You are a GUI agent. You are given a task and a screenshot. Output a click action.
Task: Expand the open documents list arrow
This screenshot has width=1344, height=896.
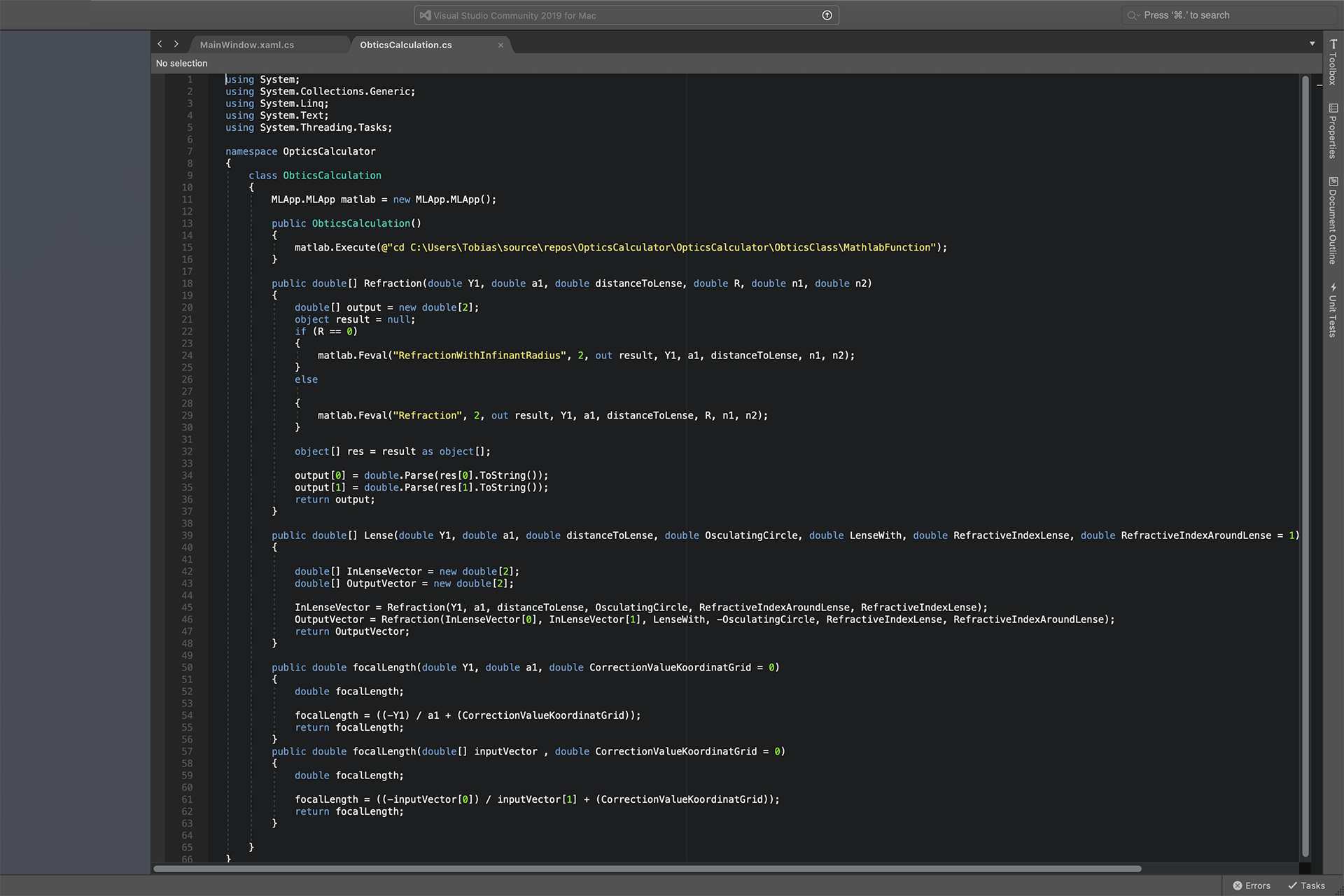pos(1312,44)
